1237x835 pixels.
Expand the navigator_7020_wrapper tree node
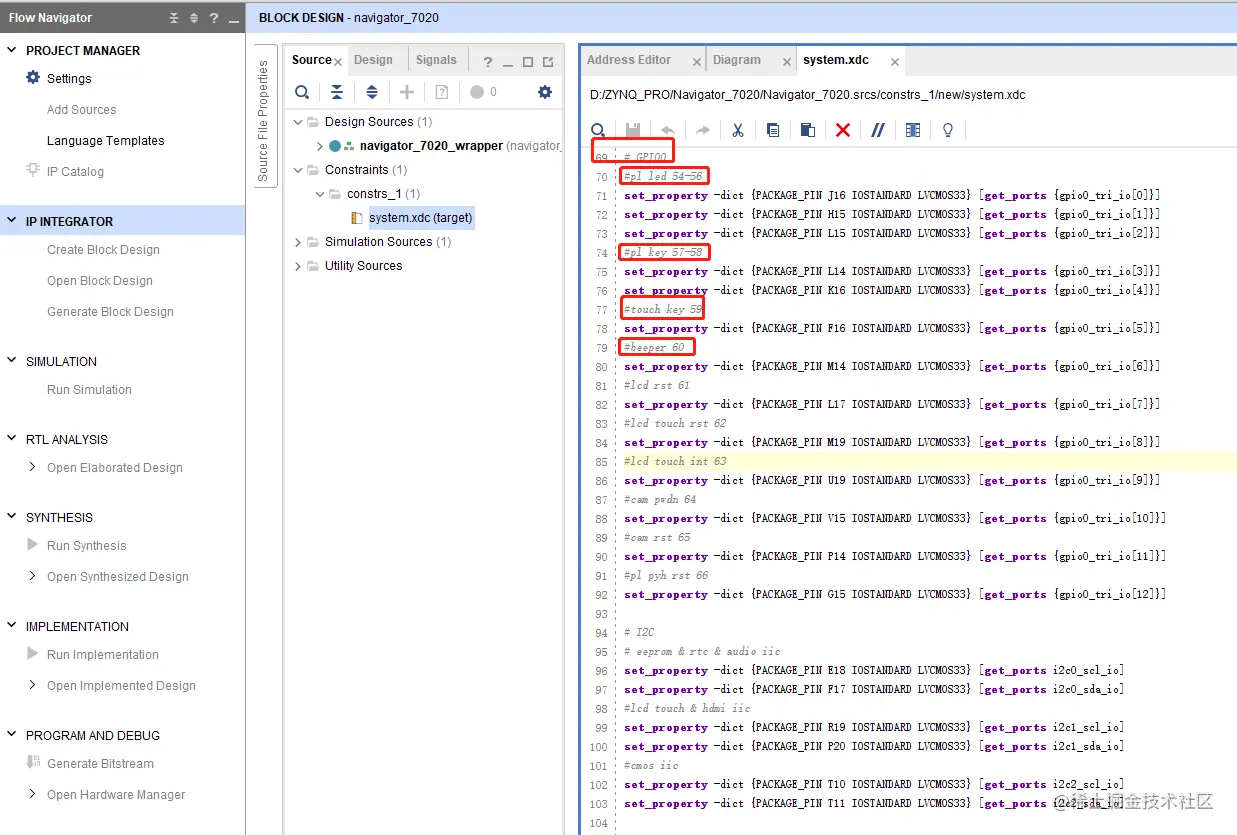click(x=319, y=146)
